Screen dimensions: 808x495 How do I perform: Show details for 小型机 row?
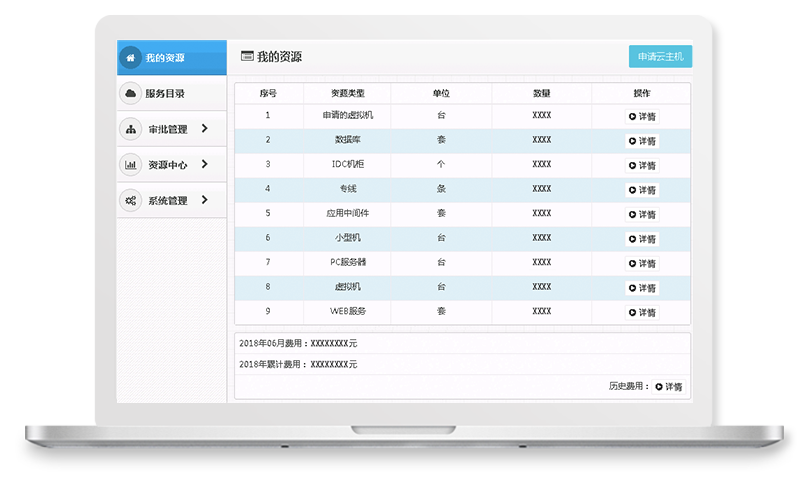pyautogui.click(x=642, y=238)
